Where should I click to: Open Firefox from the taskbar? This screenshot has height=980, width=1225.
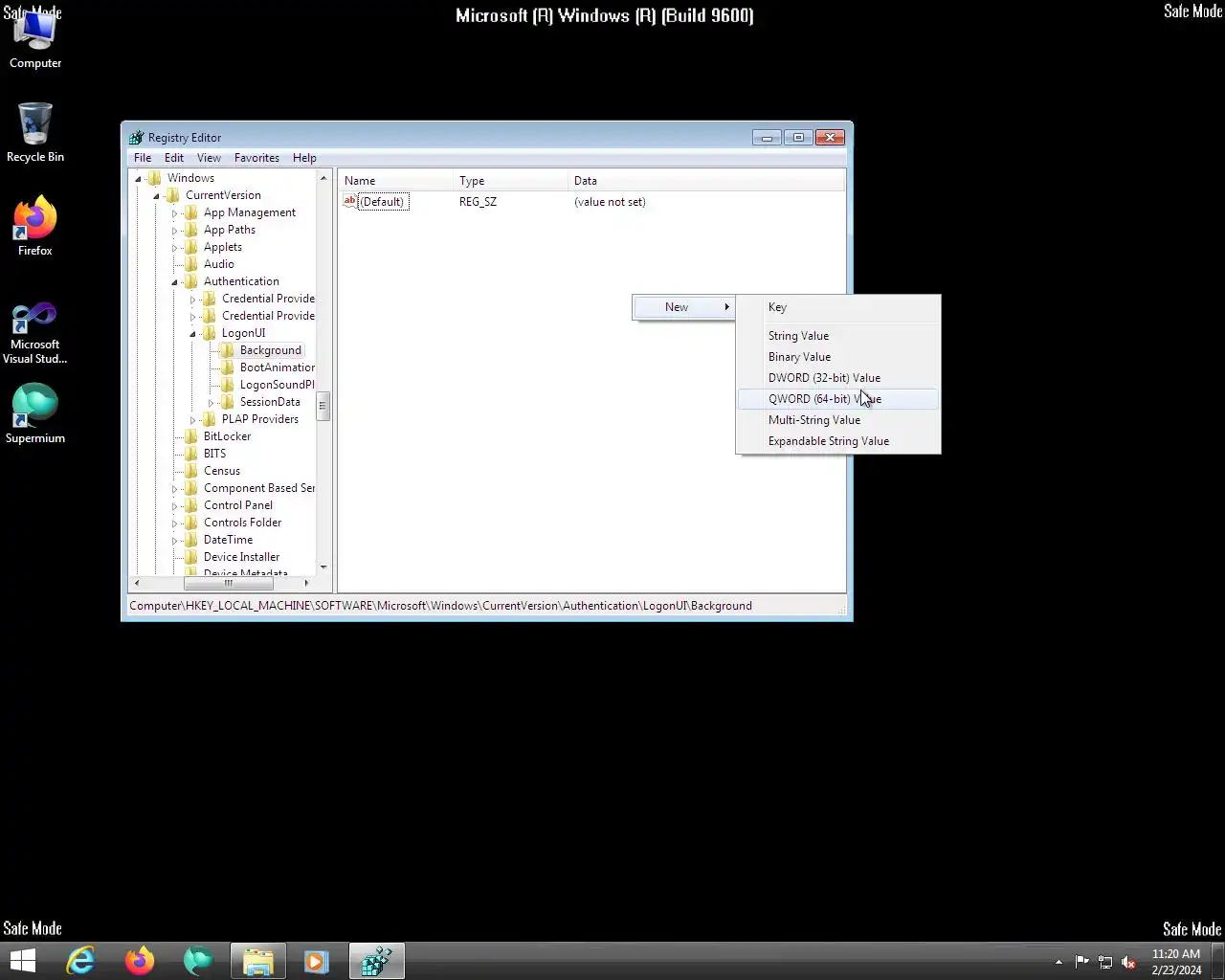[x=140, y=961]
